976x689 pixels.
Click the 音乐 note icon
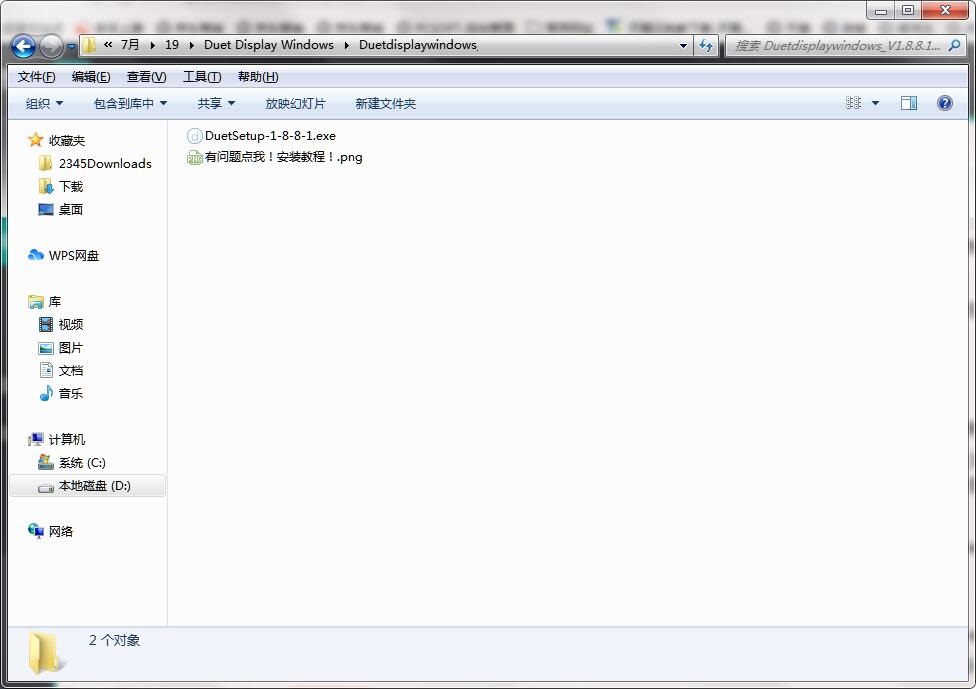pyautogui.click(x=46, y=393)
